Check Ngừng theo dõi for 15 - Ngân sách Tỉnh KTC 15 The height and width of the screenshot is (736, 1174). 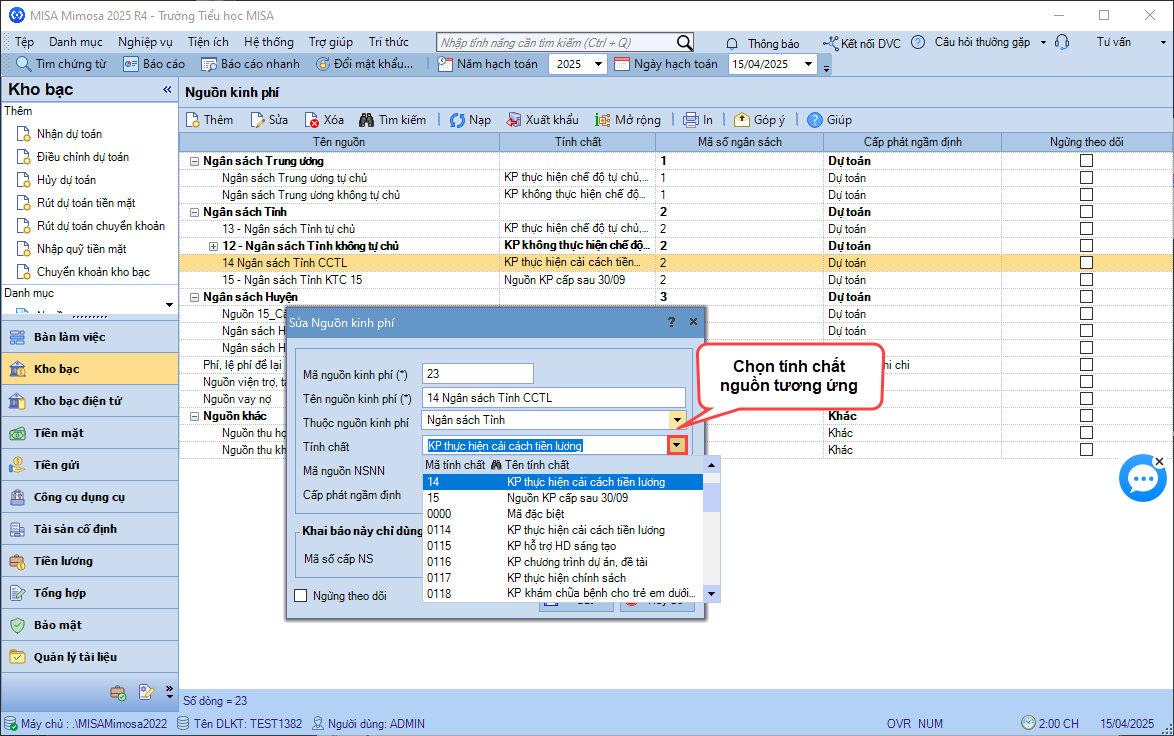coord(1086,280)
